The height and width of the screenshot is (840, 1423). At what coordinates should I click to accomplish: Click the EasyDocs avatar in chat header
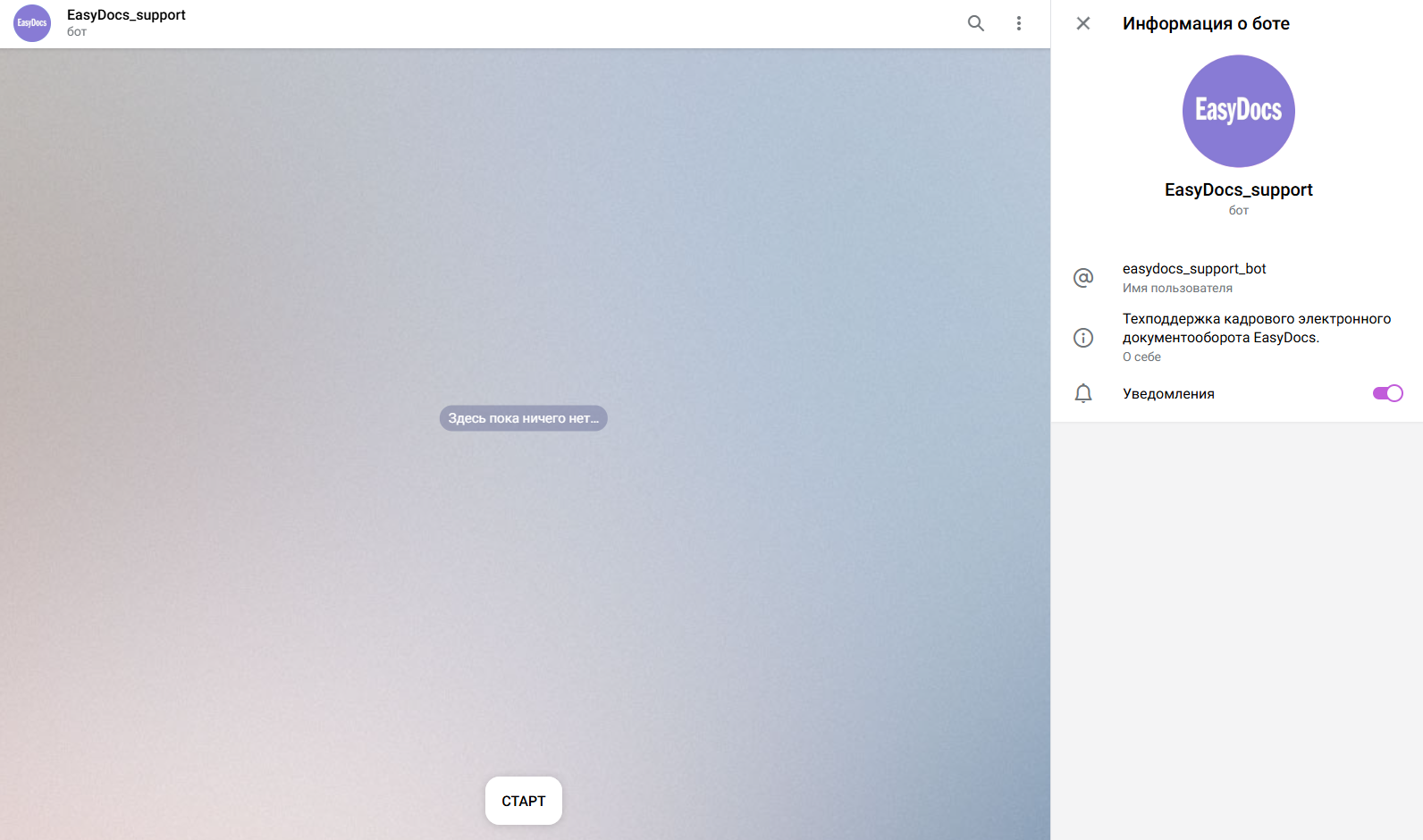[x=32, y=23]
